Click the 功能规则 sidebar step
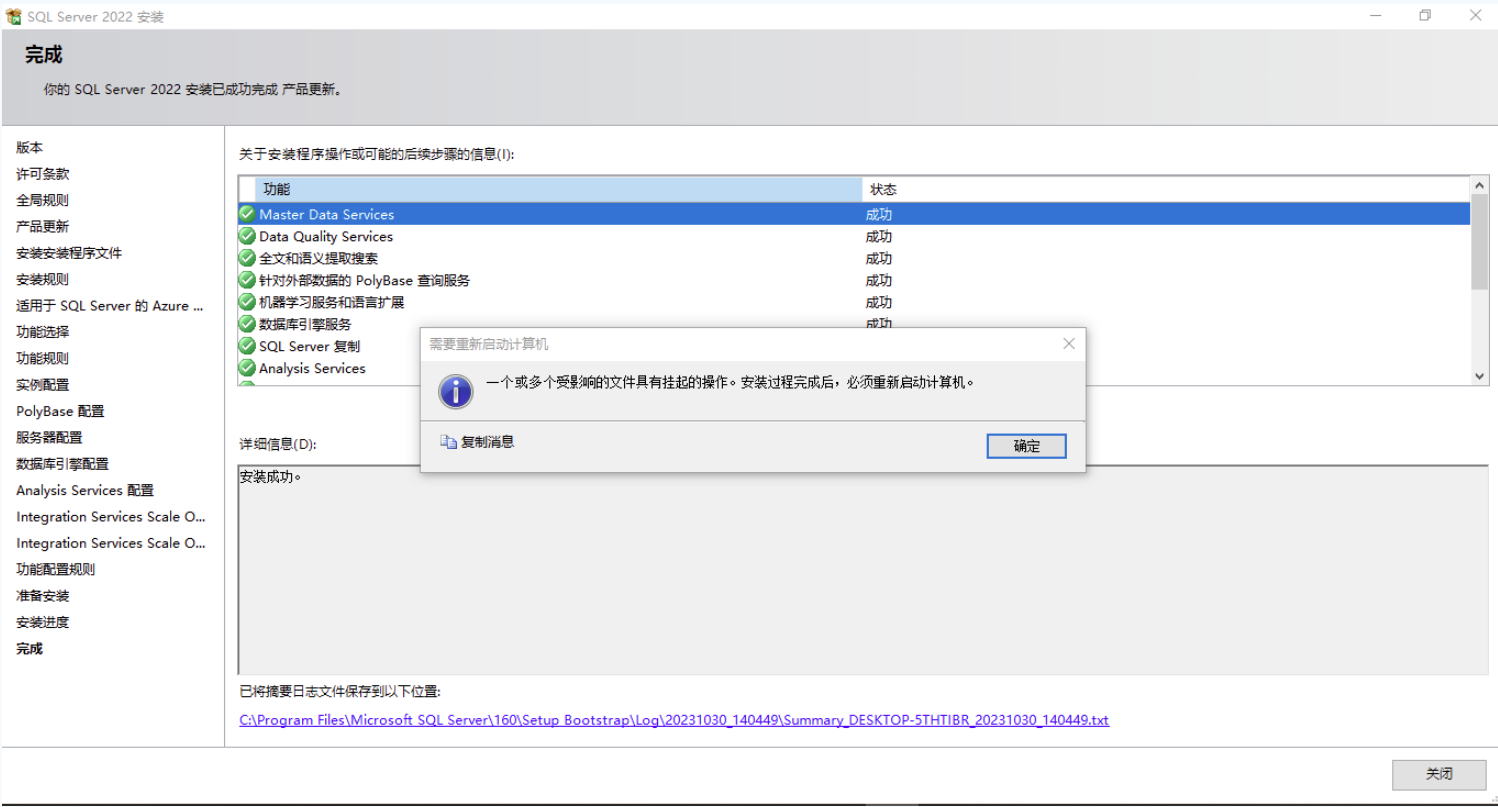Image resolution: width=1498 pixels, height=807 pixels. 43,358
